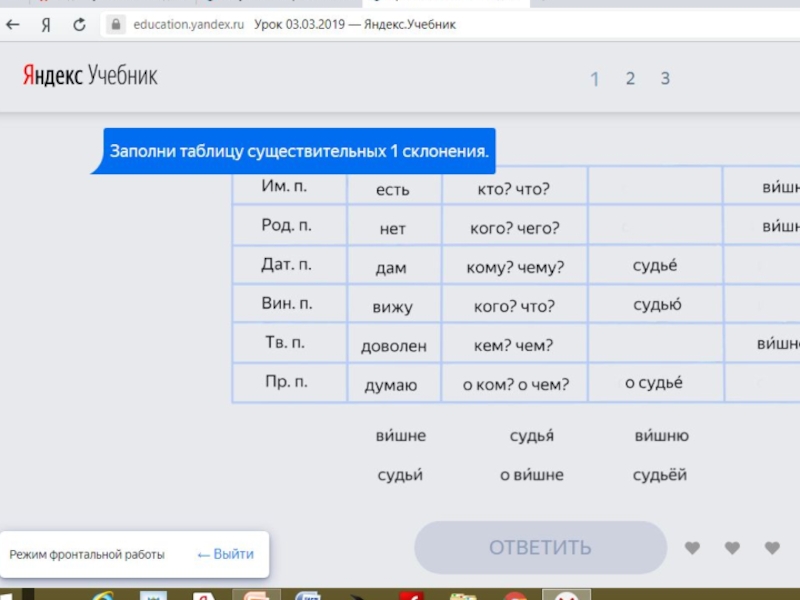Select the word tile 'судья́'

tap(532, 436)
